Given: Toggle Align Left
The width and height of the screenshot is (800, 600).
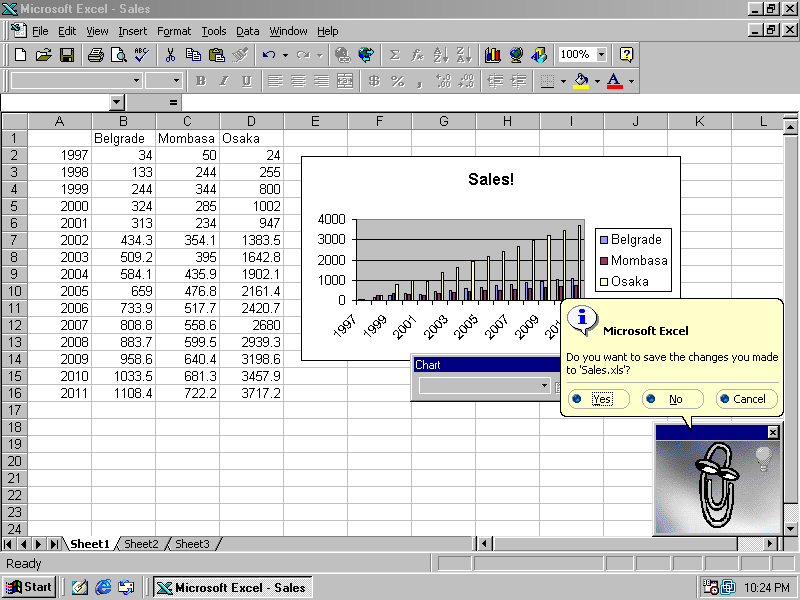Looking at the screenshot, I should coord(276,81).
